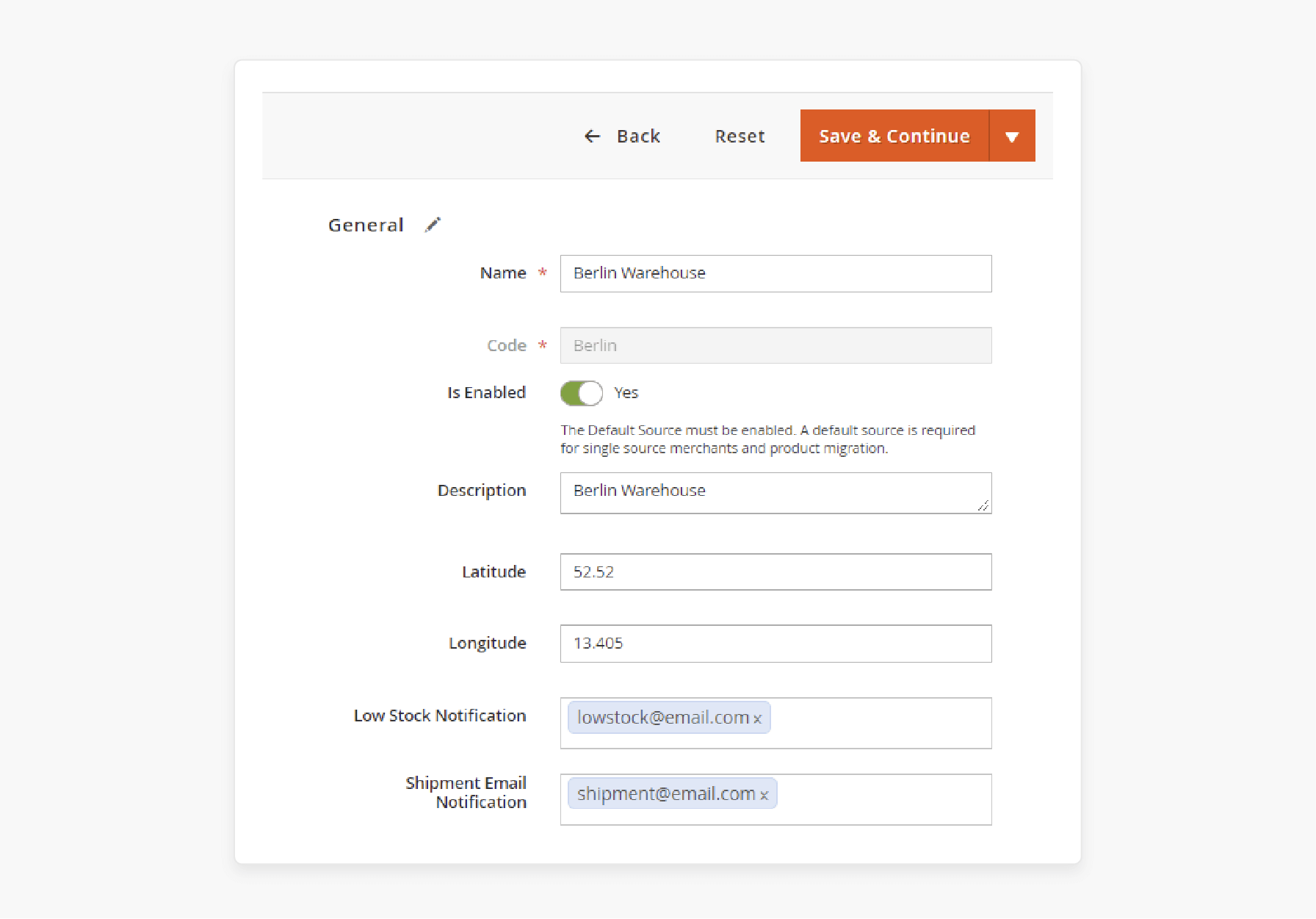
Task: Click the Description textarea resize handle
Action: (983, 505)
